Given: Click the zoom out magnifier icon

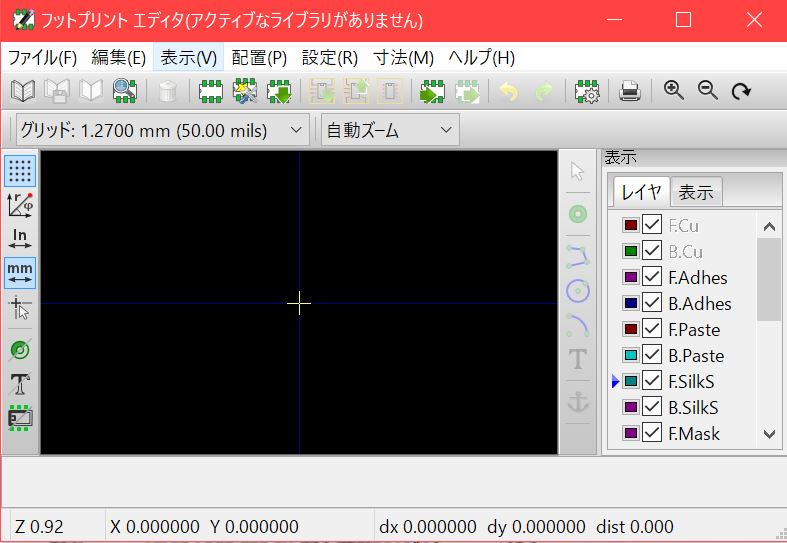Looking at the screenshot, I should pos(707,91).
